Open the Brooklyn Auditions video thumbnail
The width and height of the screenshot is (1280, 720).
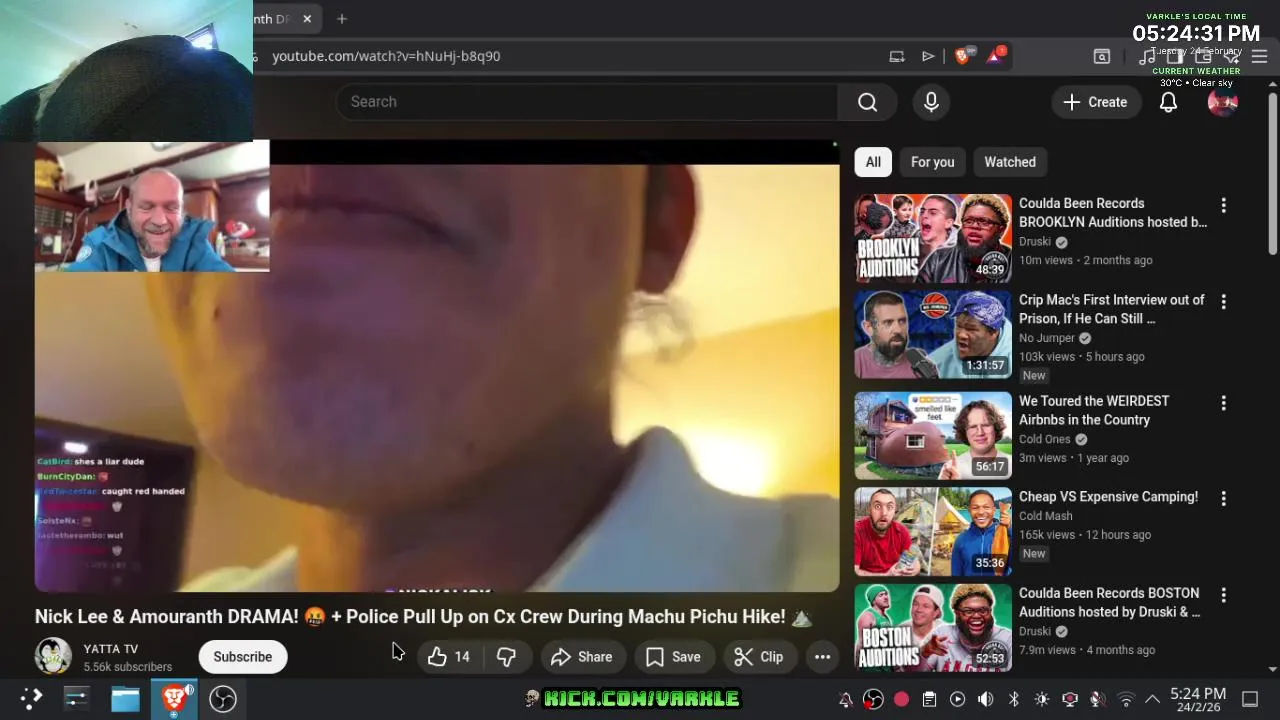933,238
